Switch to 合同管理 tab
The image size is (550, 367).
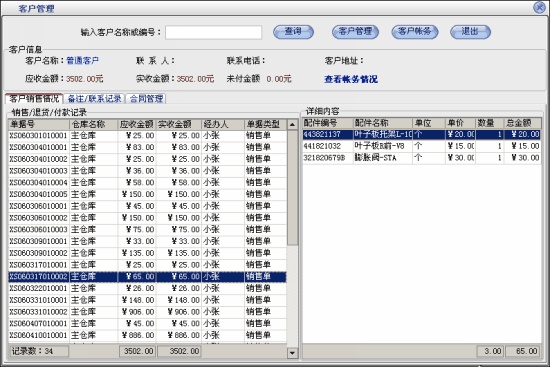point(146,99)
